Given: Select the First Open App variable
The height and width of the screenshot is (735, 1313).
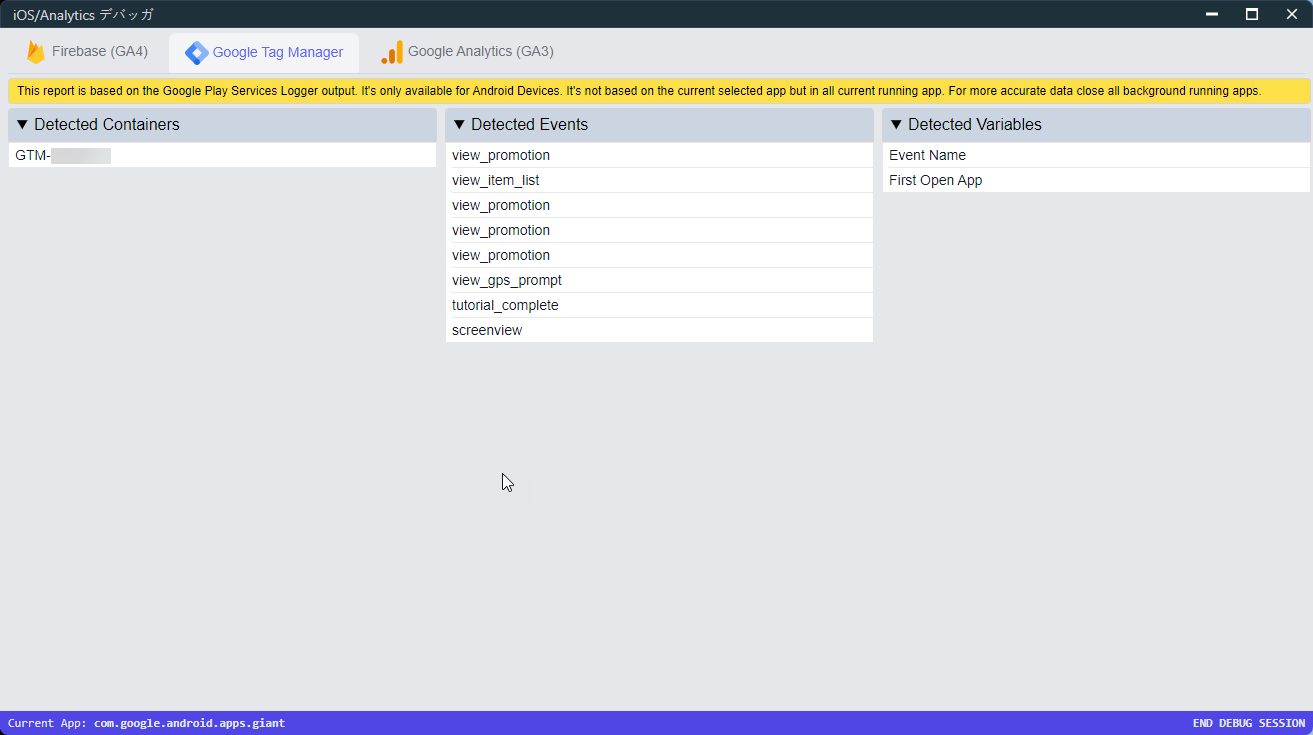Looking at the screenshot, I should pos(935,180).
